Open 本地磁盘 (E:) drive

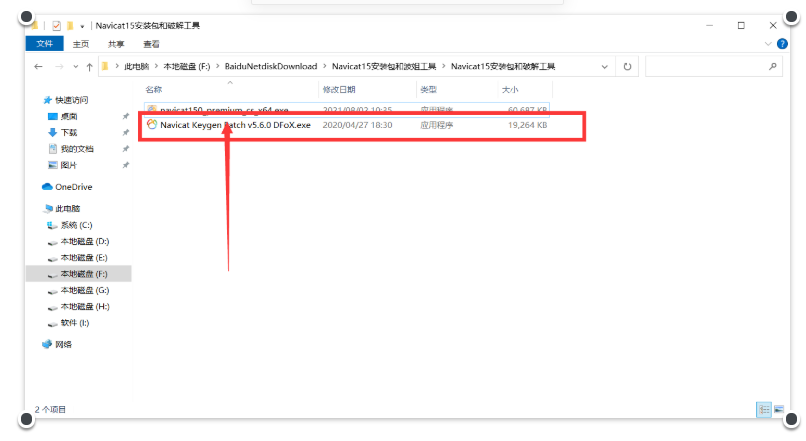[x=84, y=258]
